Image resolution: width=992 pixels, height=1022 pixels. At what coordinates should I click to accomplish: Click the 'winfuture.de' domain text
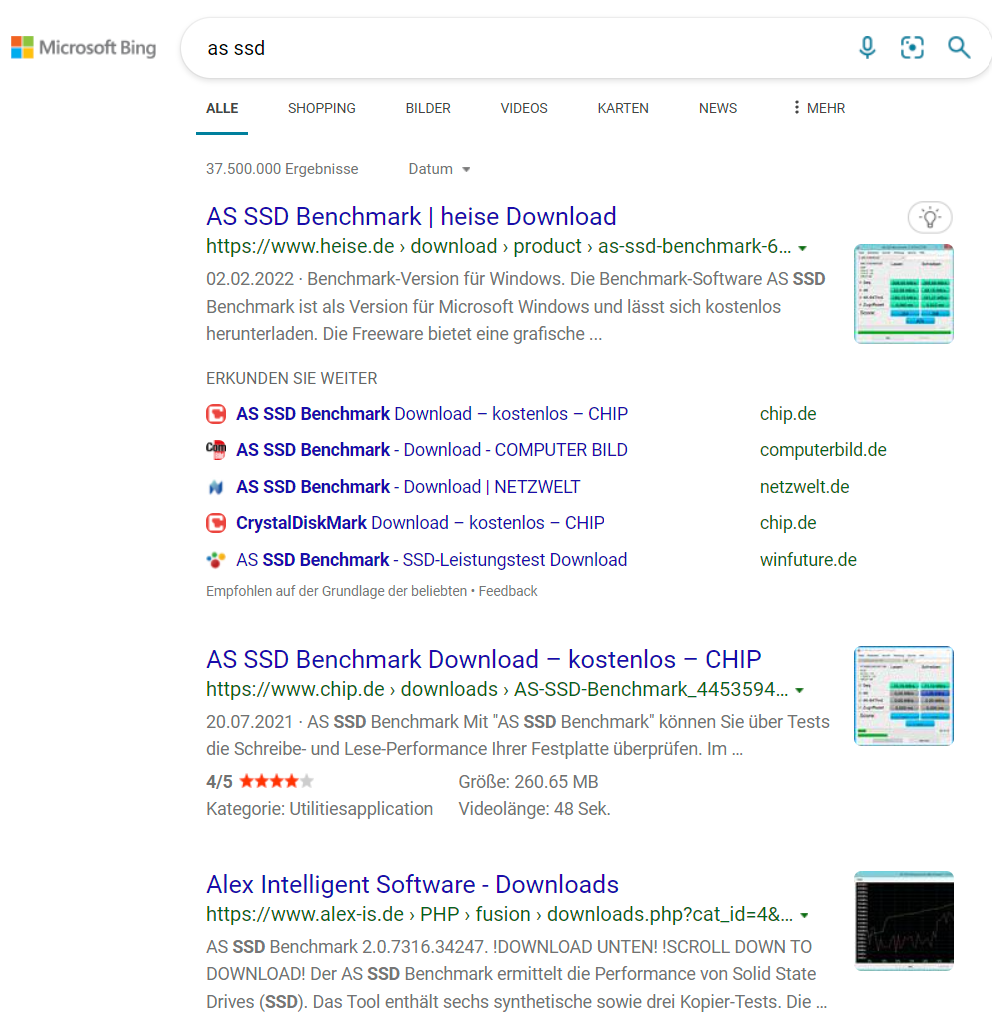808,560
